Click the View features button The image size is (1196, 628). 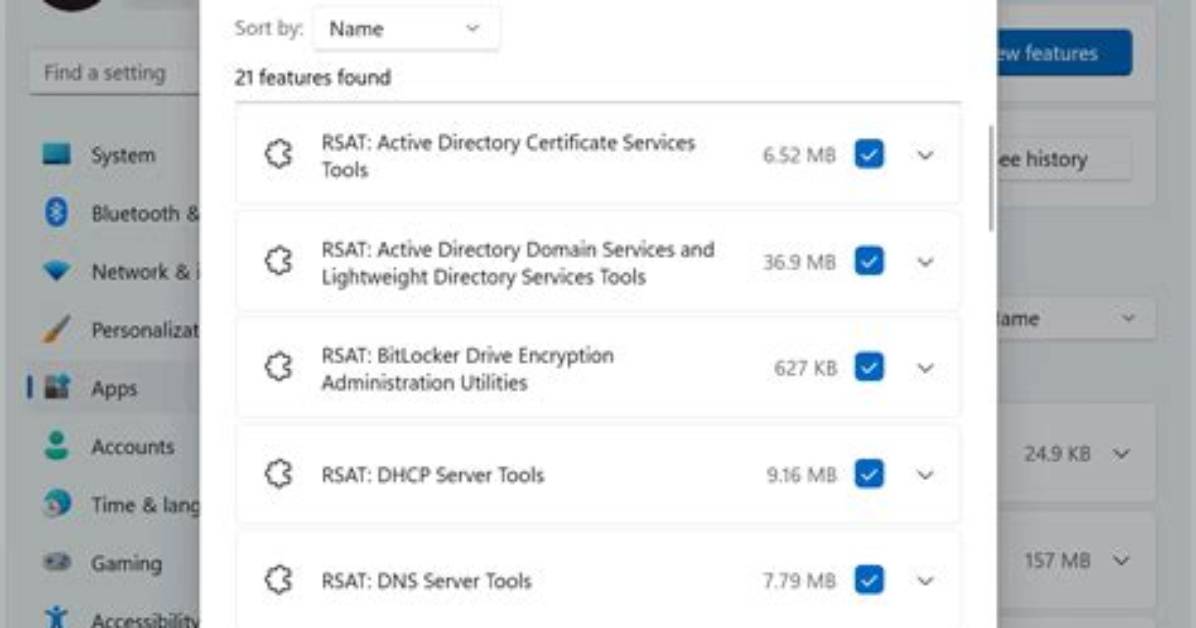tap(1064, 53)
